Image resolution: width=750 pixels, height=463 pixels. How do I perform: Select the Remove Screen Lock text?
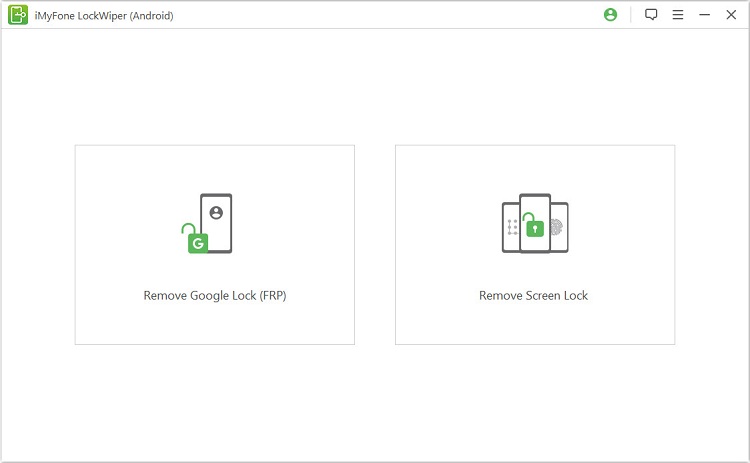click(x=534, y=296)
